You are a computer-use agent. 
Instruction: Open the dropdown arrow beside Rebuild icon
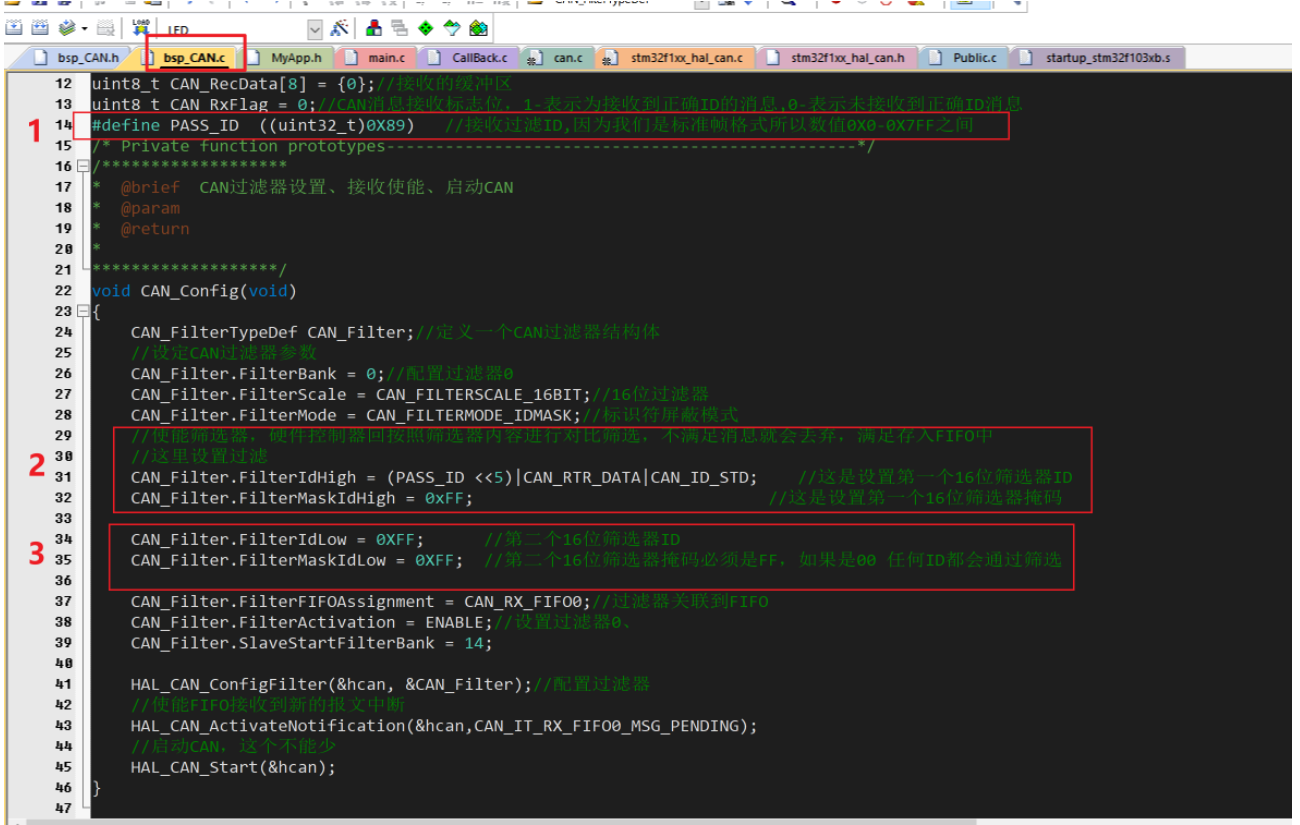[x=85, y=28]
